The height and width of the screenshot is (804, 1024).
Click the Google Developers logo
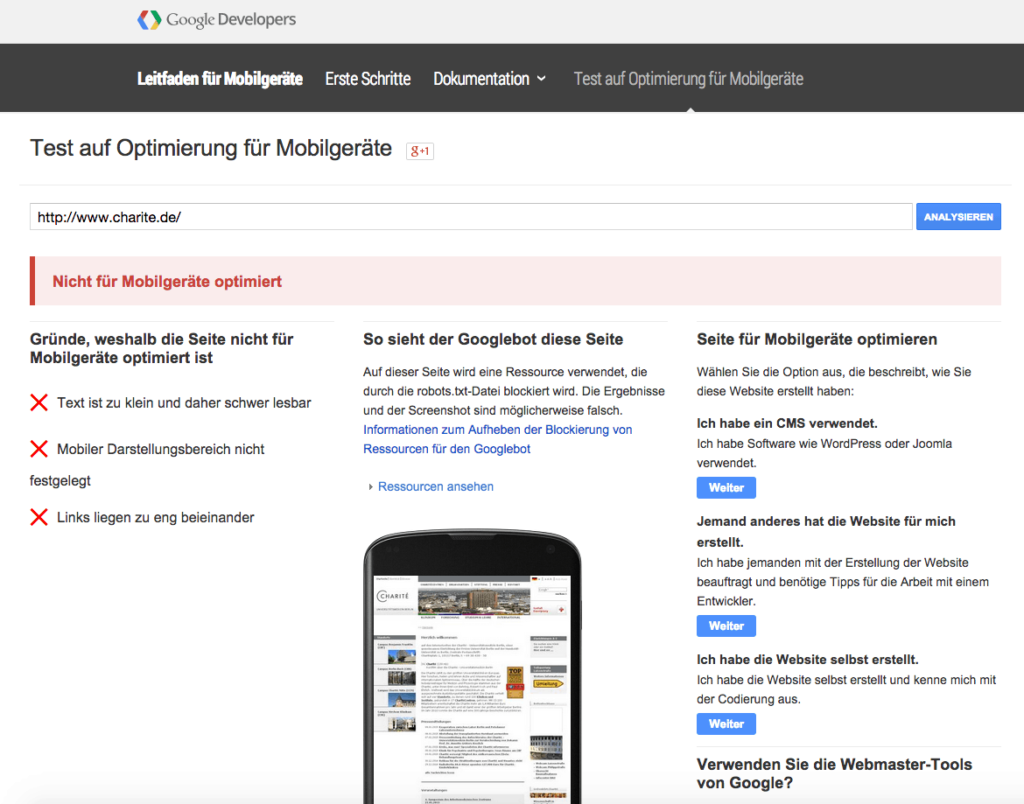tap(215, 19)
